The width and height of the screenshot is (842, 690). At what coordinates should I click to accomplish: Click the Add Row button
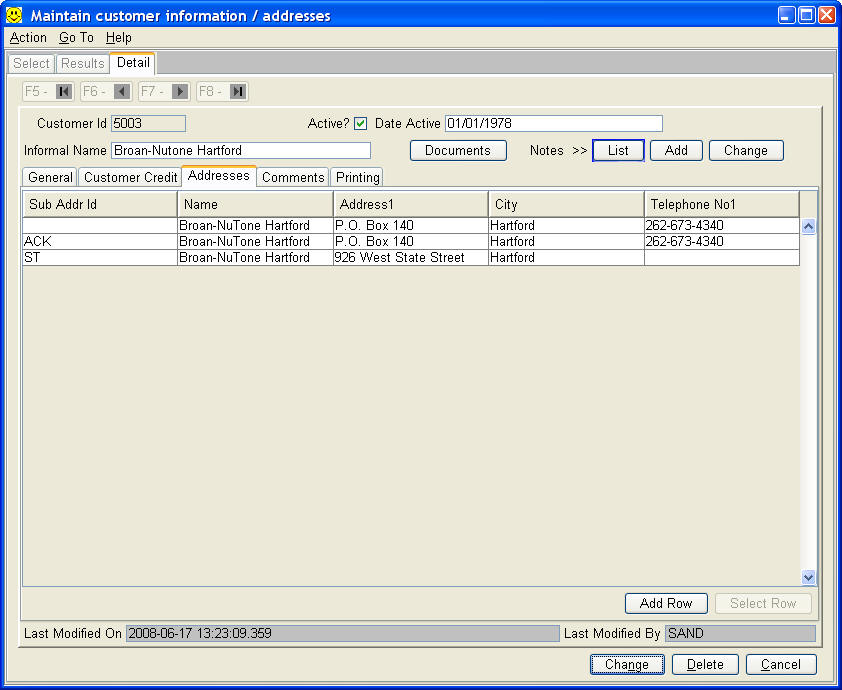click(666, 604)
